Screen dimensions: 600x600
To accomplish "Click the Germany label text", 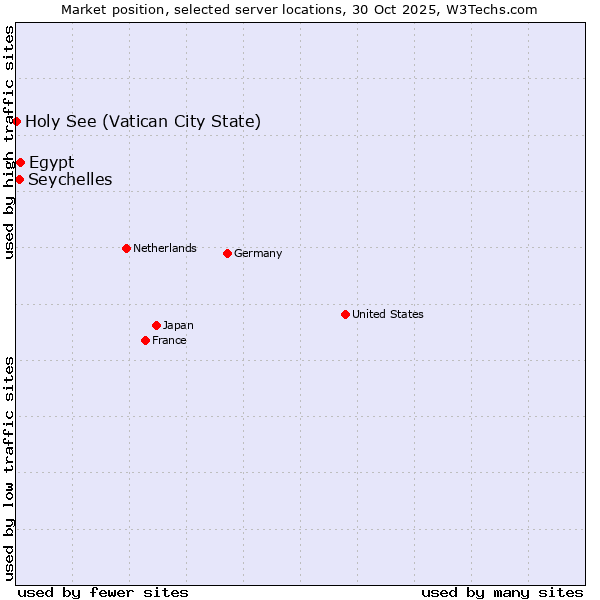I will (258, 254).
